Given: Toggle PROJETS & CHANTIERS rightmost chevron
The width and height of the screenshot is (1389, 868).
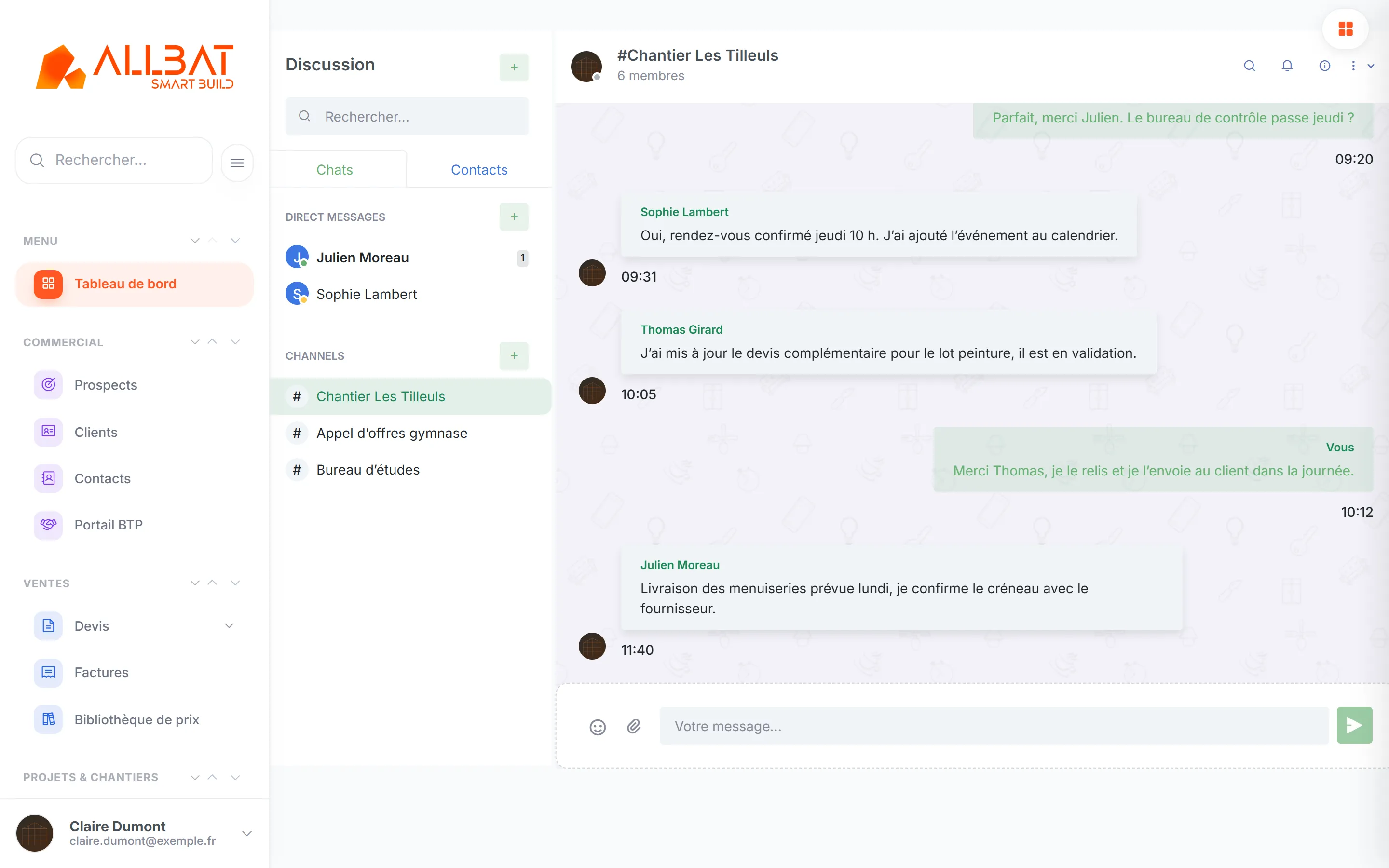Looking at the screenshot, I should point(235,777).
